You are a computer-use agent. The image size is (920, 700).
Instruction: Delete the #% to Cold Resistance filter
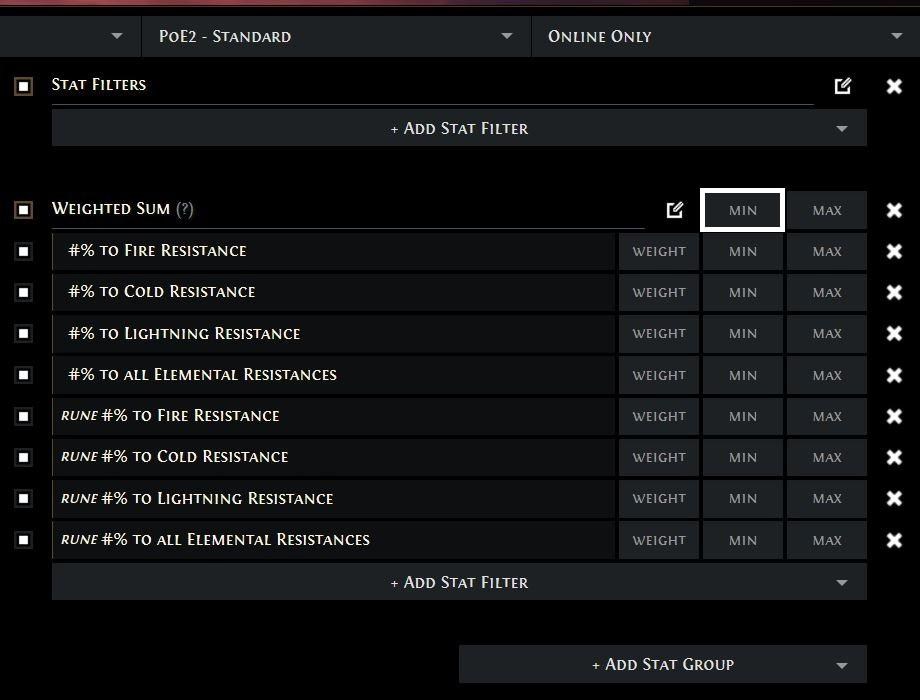[894, 293]
